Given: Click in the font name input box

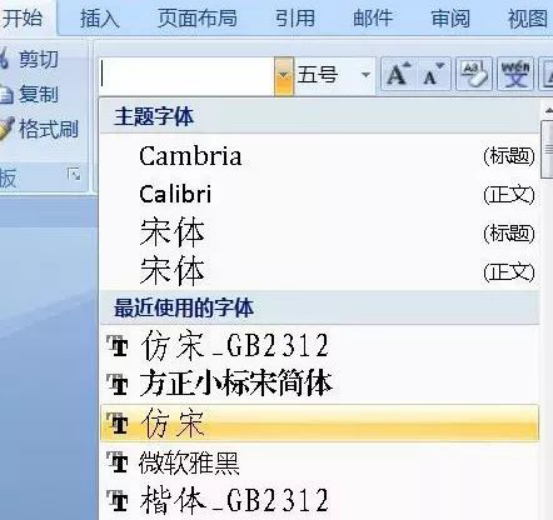Looking at the screenshot, I should 187,75.
